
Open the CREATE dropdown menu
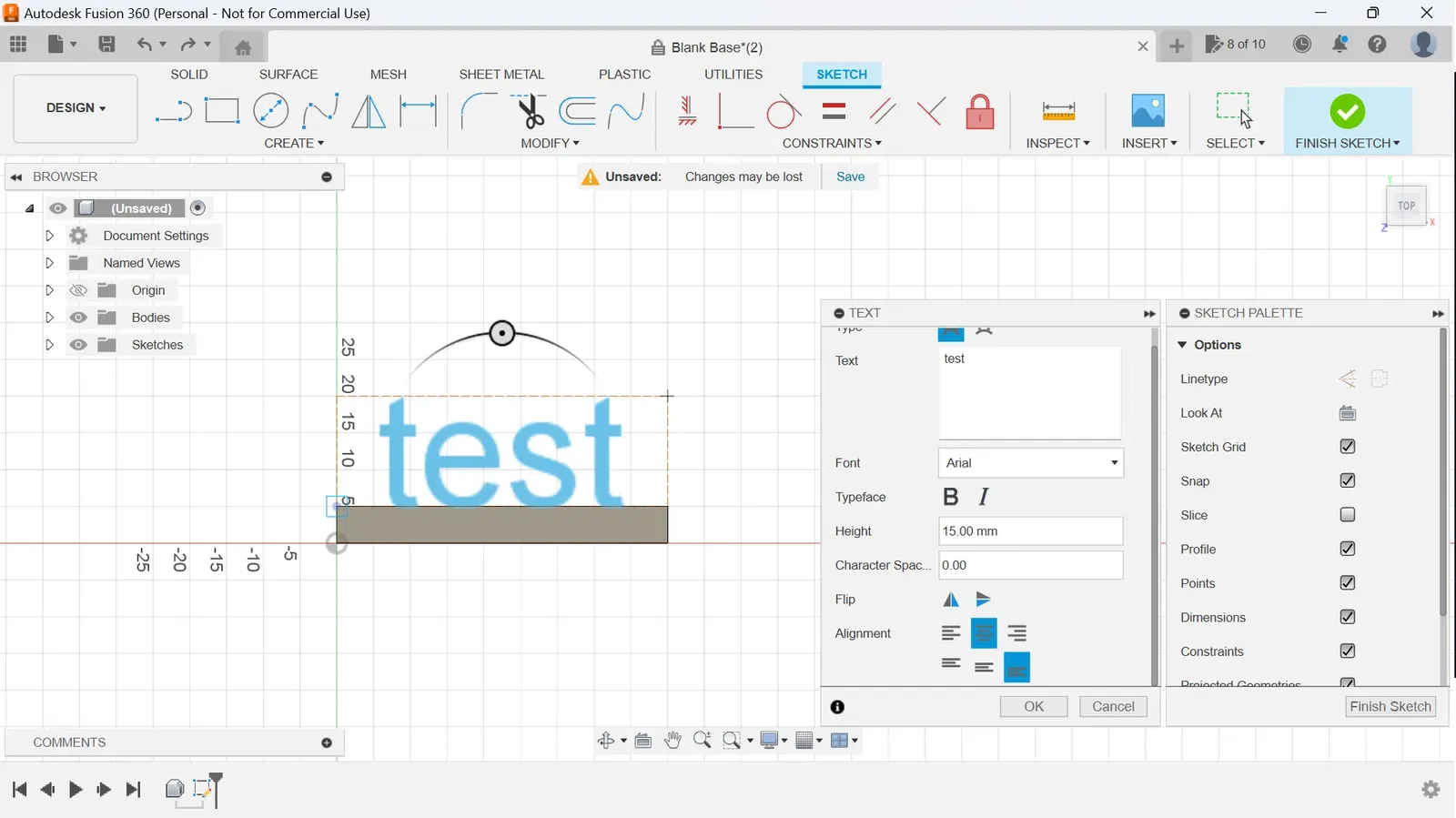[x=294, y=144]
